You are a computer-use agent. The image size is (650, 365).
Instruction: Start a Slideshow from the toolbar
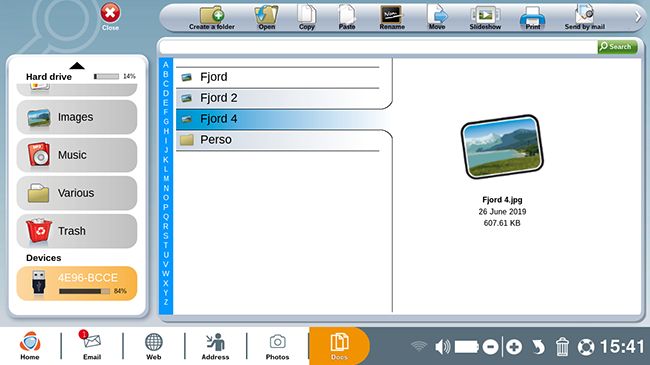(x=485, y=18)
